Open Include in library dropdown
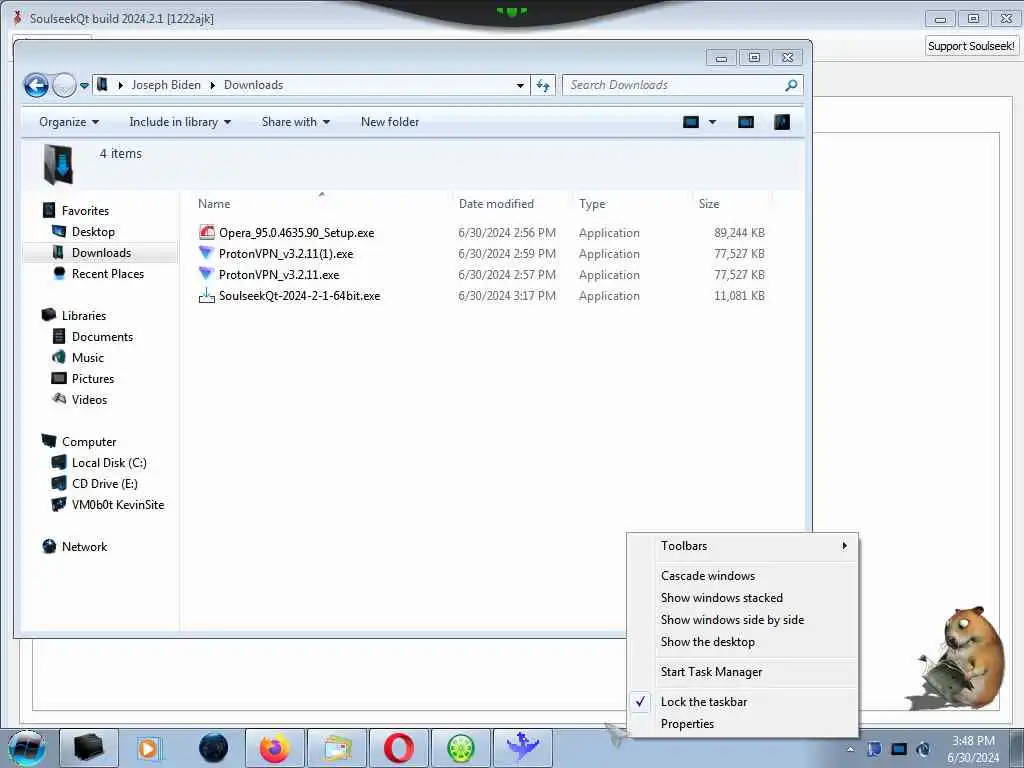 (180, 122)
